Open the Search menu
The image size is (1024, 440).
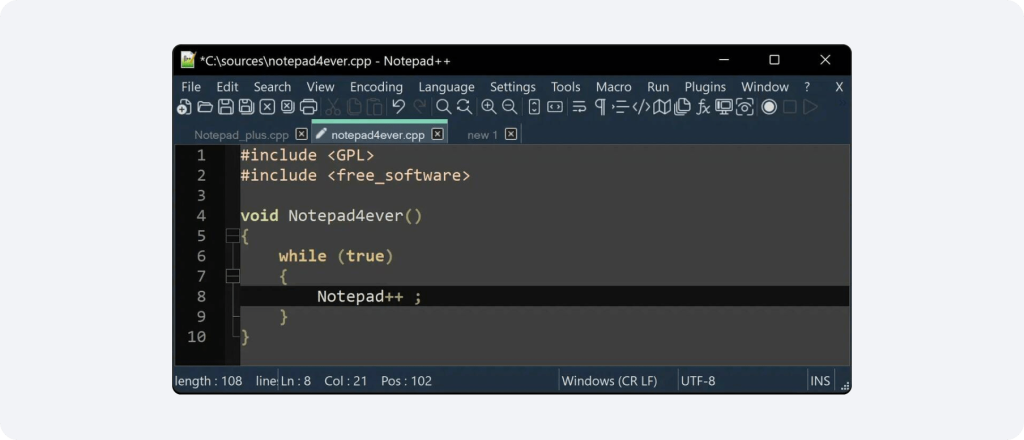pos(272,87)
